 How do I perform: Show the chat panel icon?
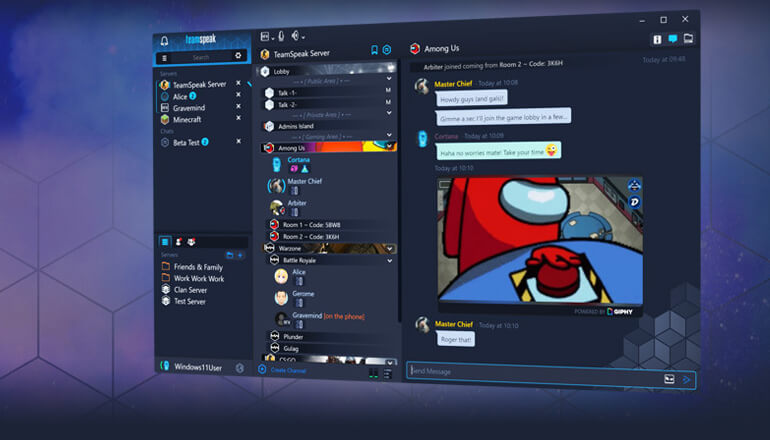click(x=673, y=38)
